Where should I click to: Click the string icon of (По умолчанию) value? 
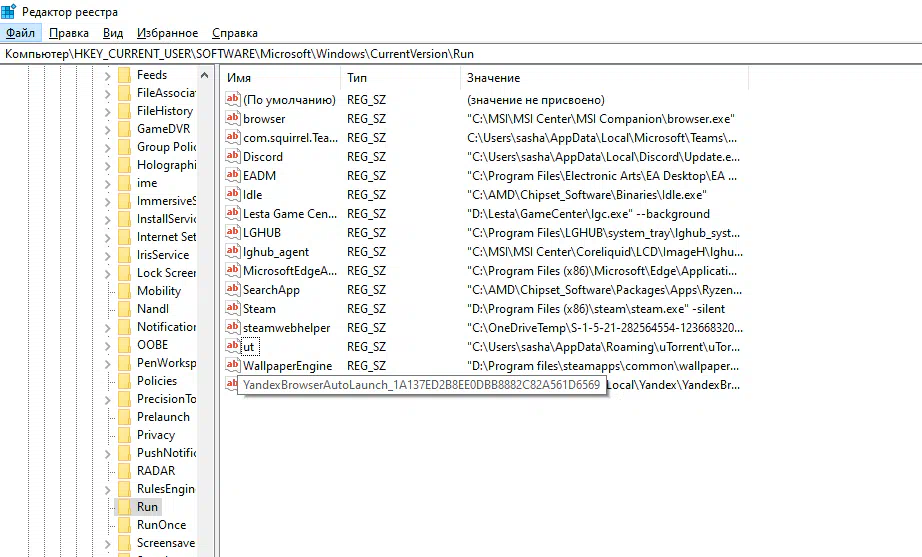click(x=233, y=99)
